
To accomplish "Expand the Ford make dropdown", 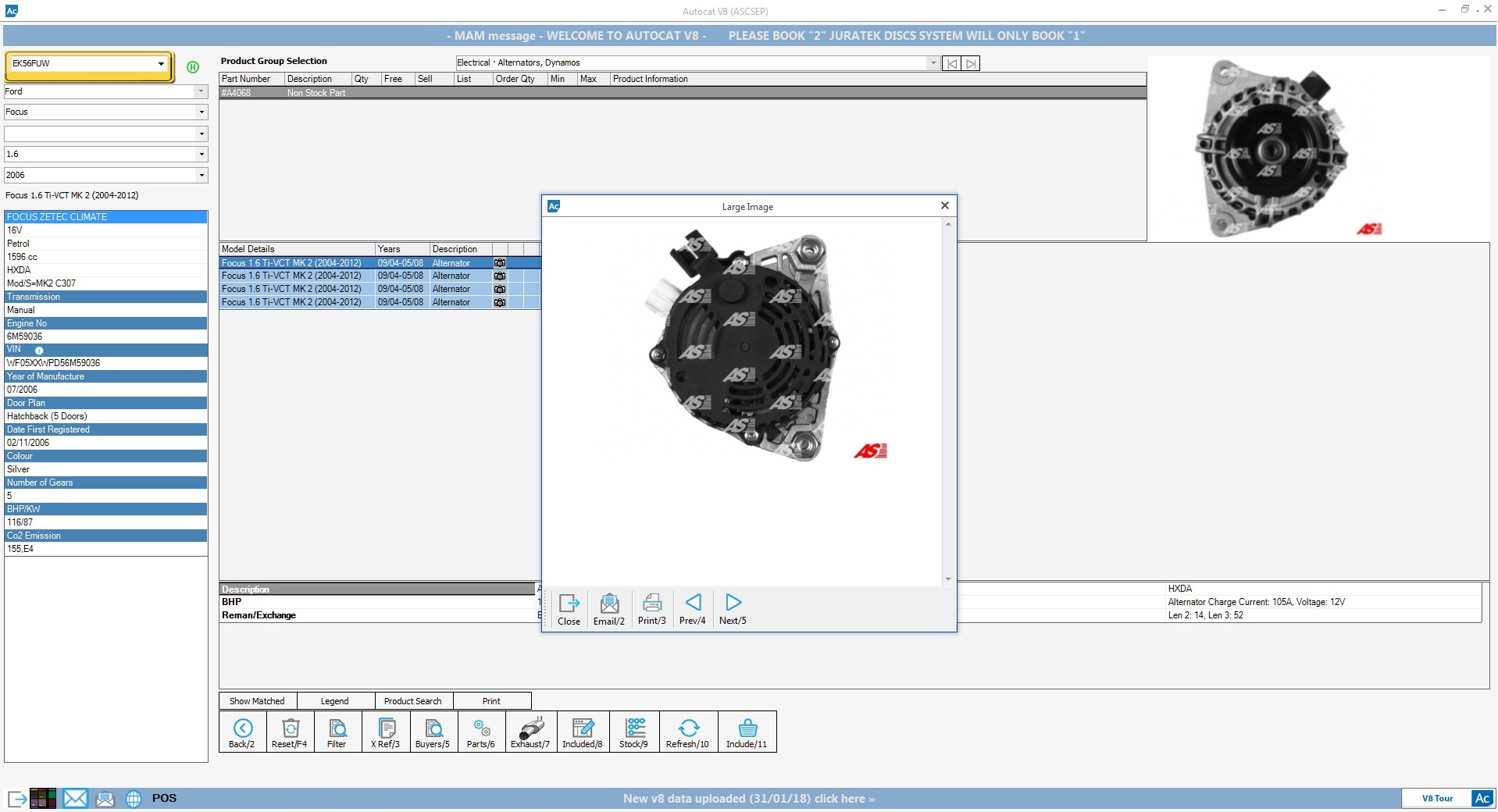I will (x=201, y=91).
